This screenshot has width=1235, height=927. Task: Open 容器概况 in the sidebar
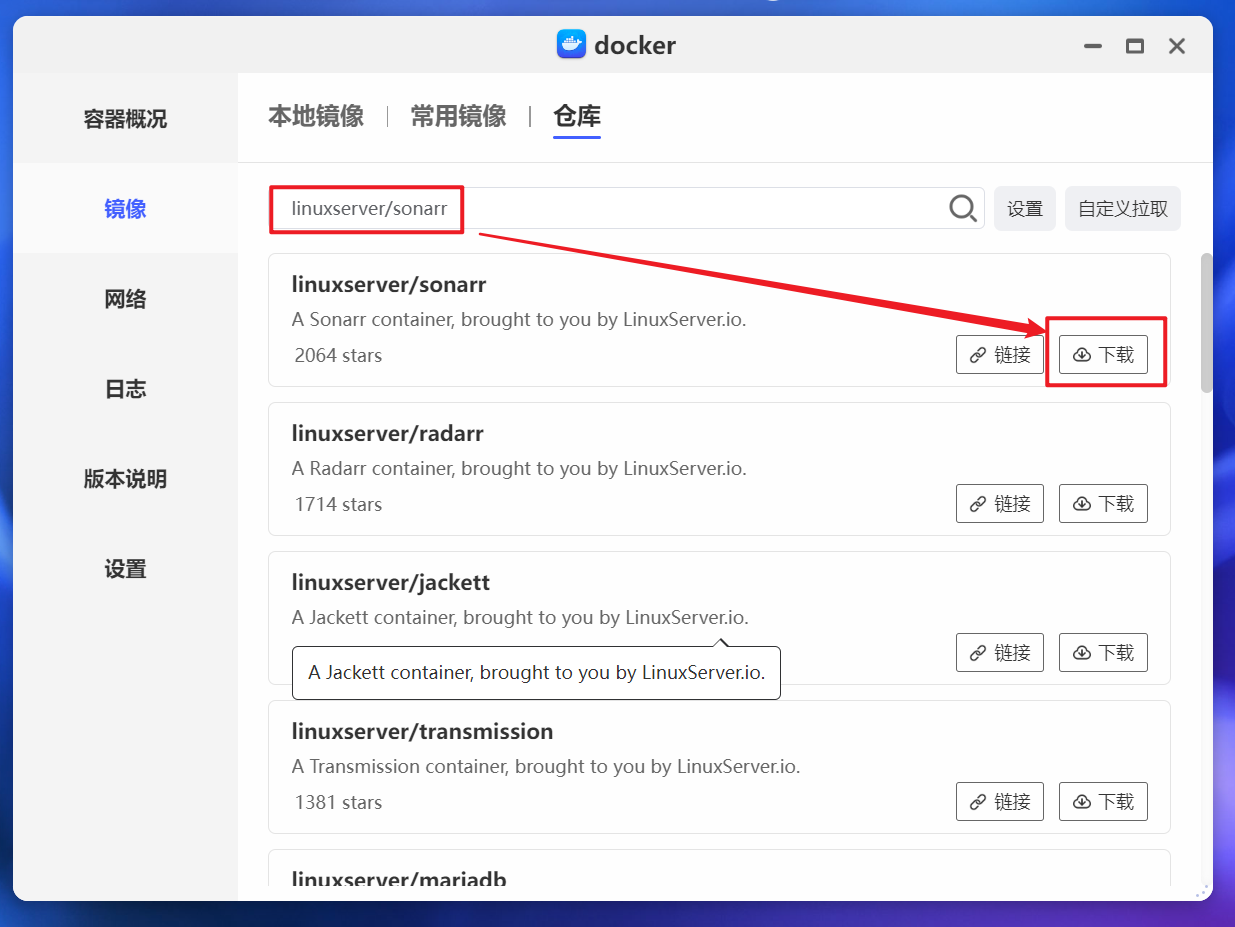click(x=125, y=119)
